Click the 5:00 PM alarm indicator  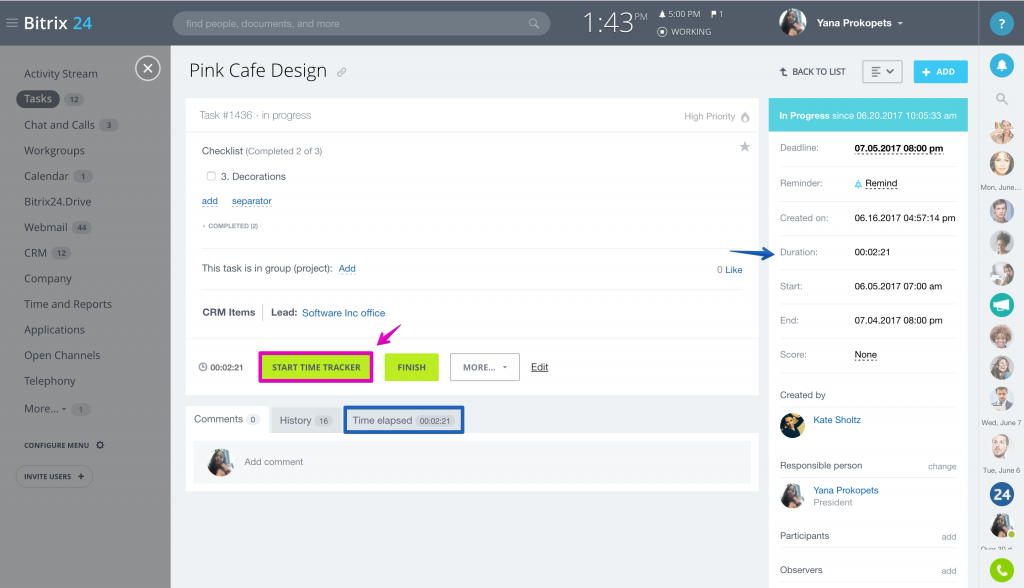[x=679, y=14]
